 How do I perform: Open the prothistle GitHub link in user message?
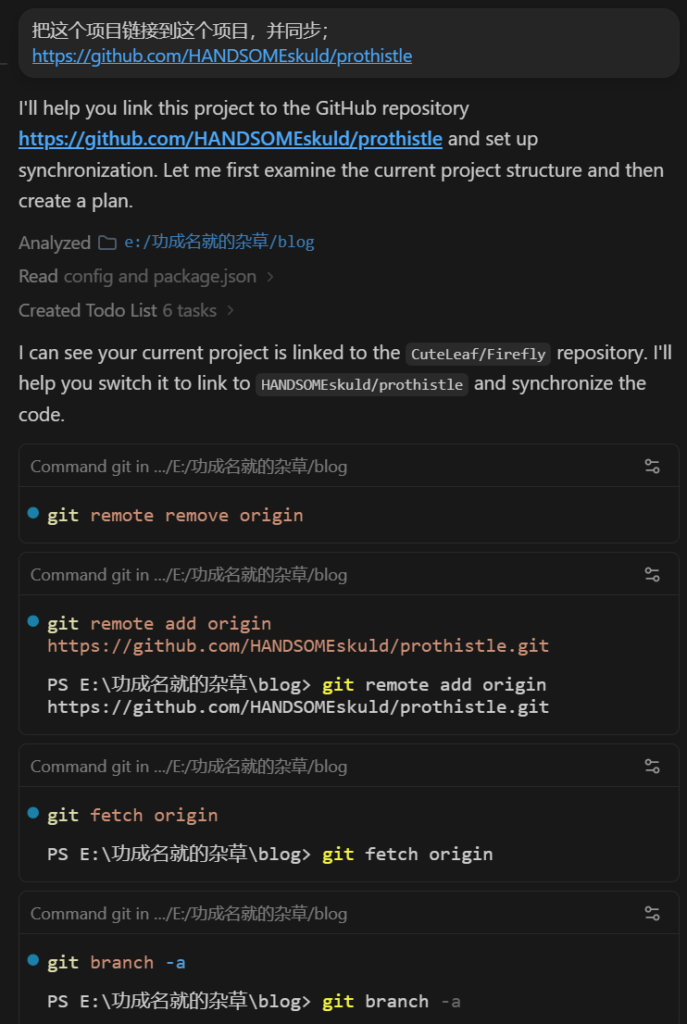222,56
